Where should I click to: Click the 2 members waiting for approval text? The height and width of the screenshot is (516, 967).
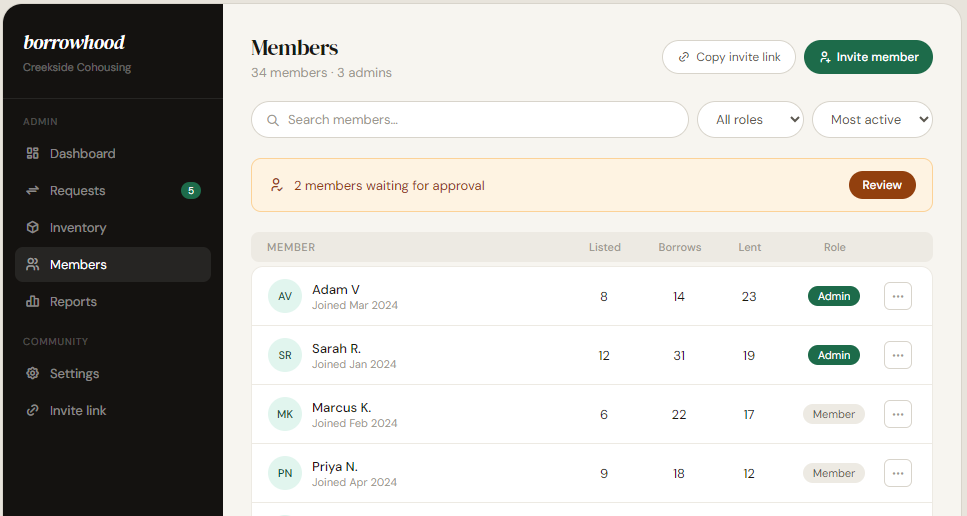click(x=389, y=186)
